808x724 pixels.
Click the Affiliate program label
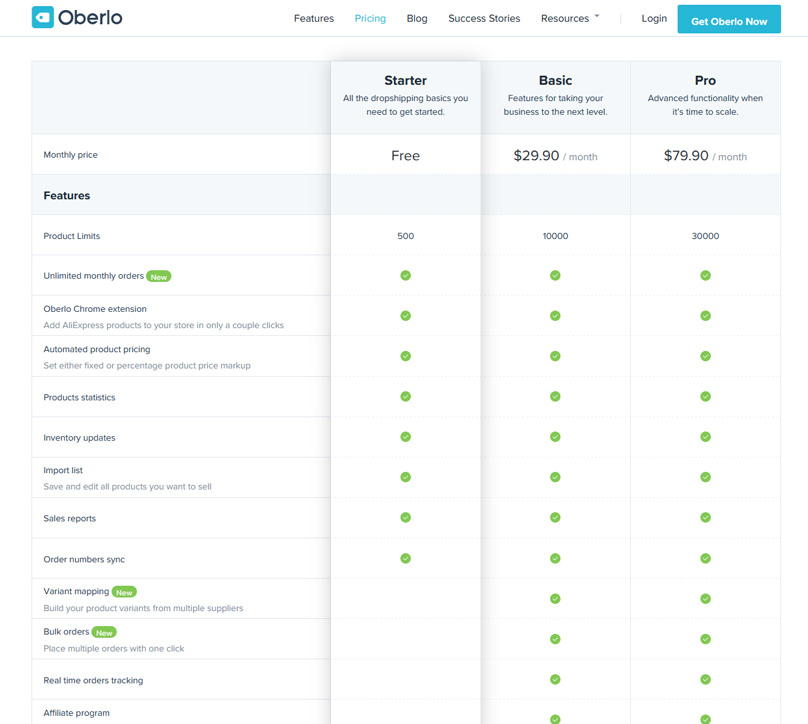click(76, 713)
